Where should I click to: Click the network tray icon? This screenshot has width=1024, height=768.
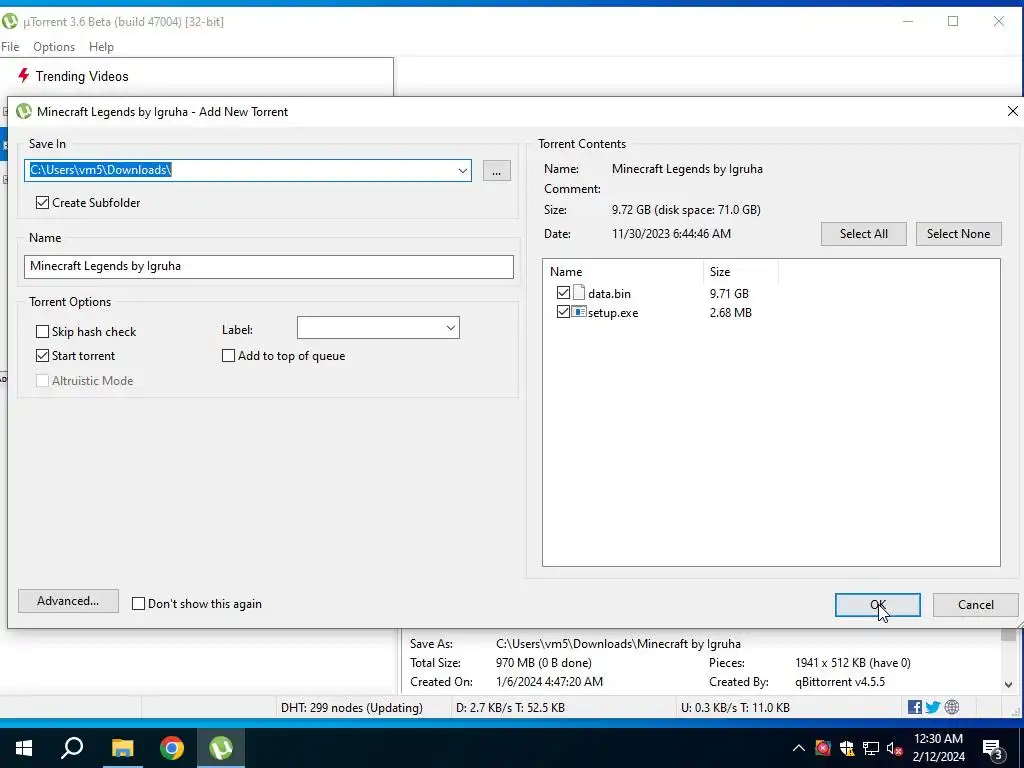click(x=871, y=748)
